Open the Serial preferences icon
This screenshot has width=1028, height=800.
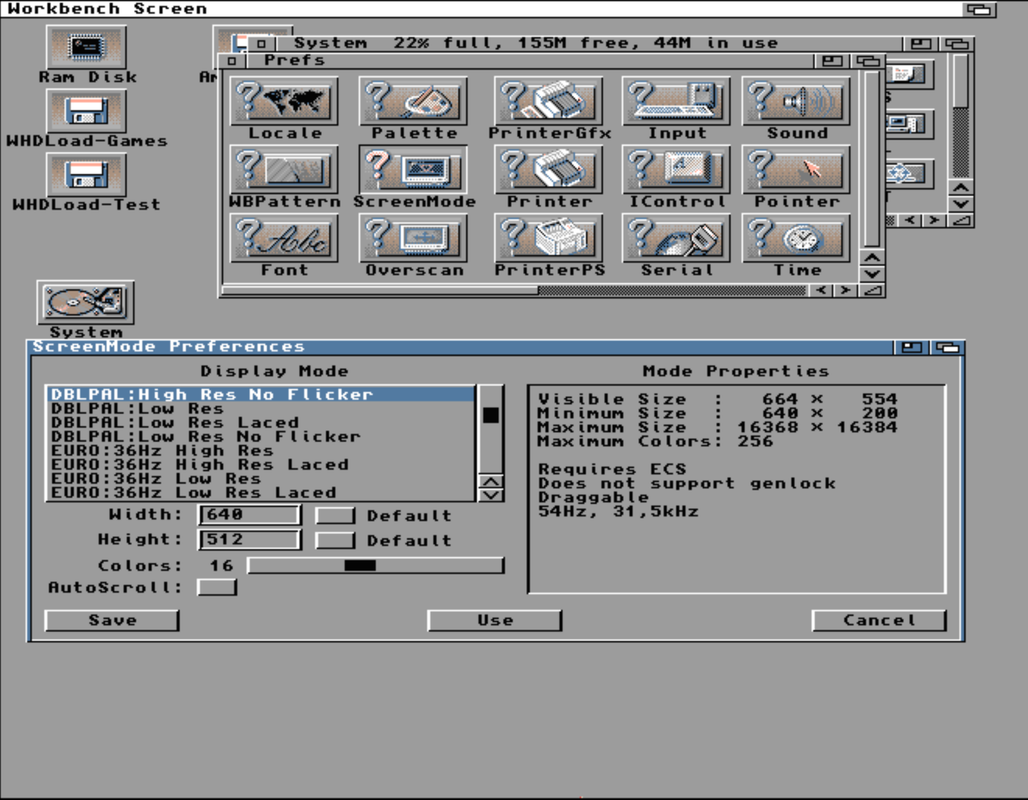(x=676, y=237)
